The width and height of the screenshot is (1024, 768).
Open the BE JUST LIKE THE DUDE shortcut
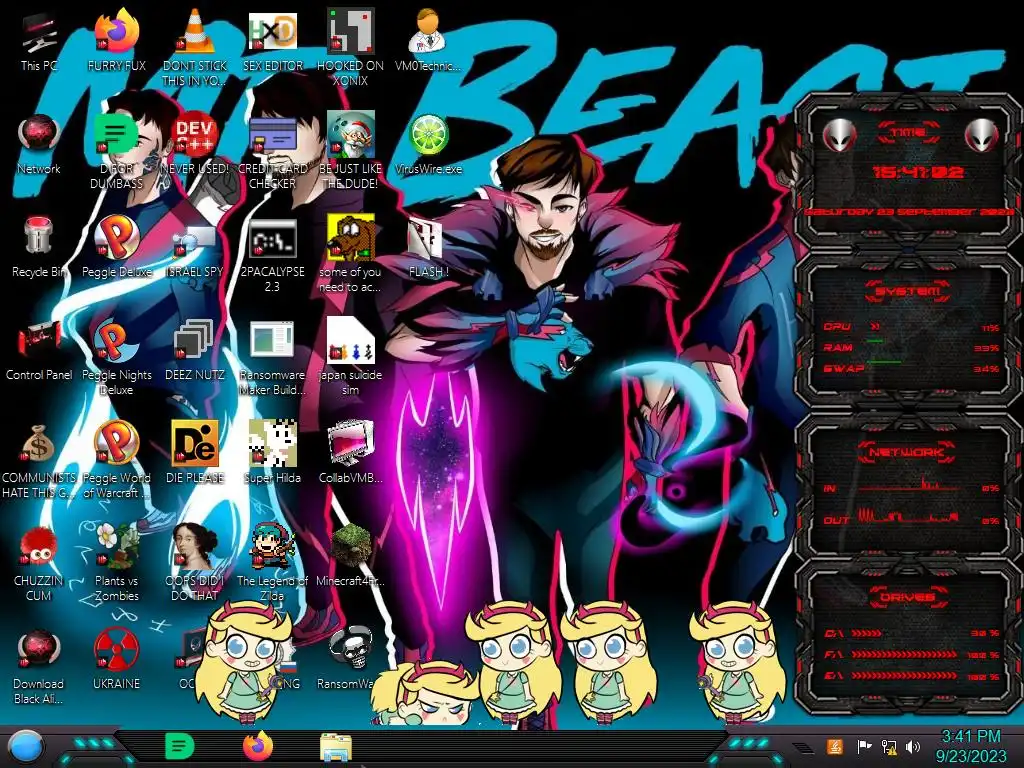tap(351, 134)
